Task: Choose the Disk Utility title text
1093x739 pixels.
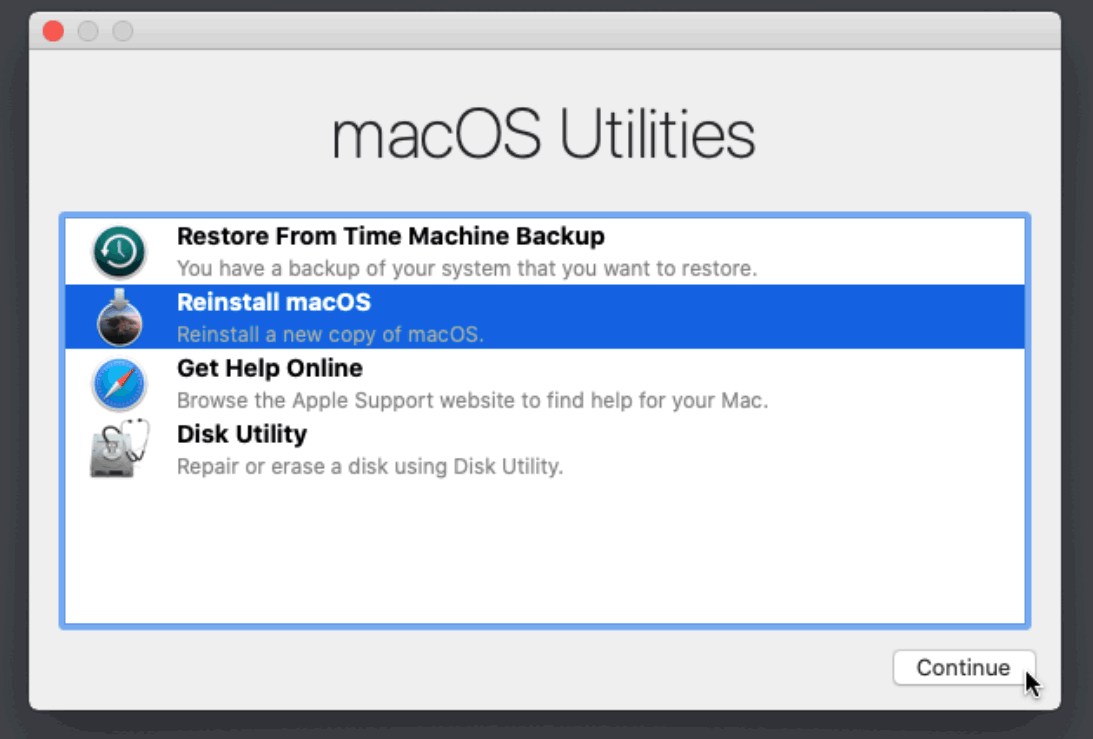Action: coord(242,434)
